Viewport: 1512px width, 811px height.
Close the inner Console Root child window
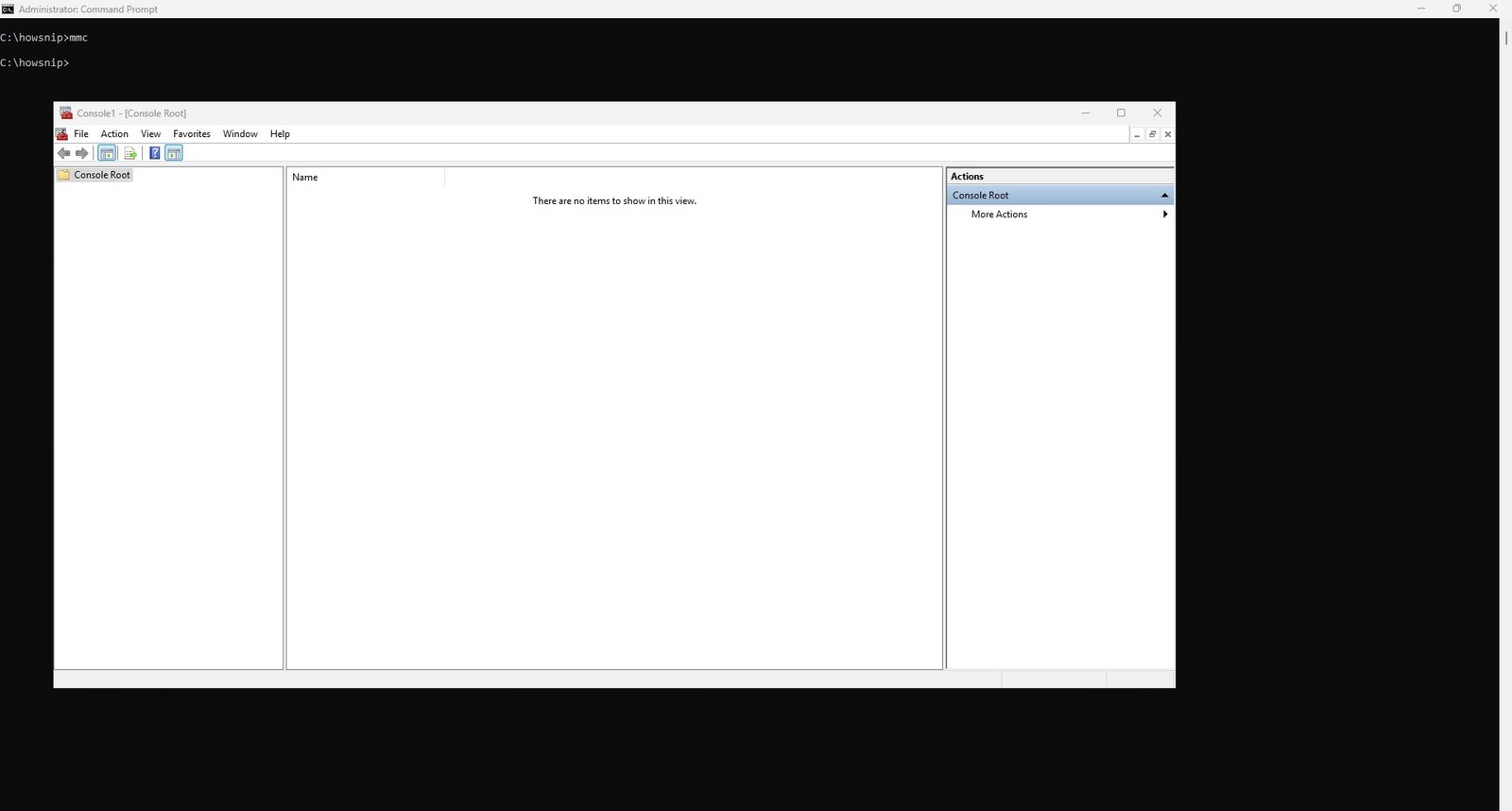(x=1168, y=134)
